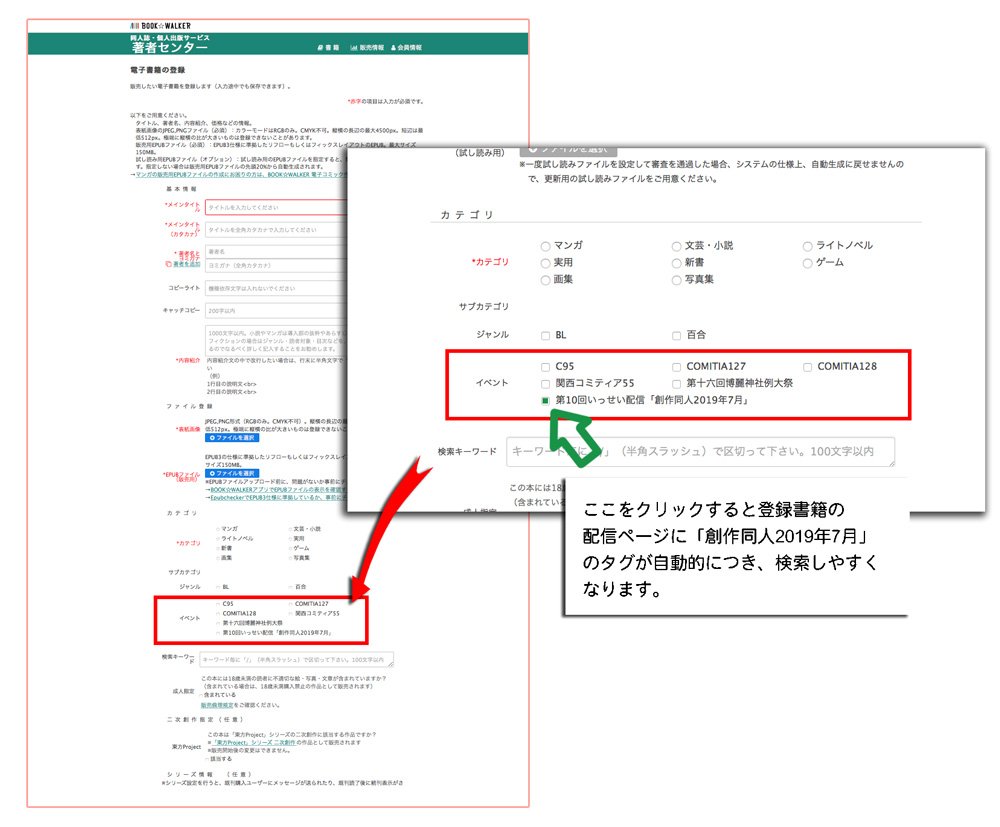Check the C95 event box in enlarged panel
This screenshot has width=1000, height=827.
pyautogui.click(x=545, y=367)
